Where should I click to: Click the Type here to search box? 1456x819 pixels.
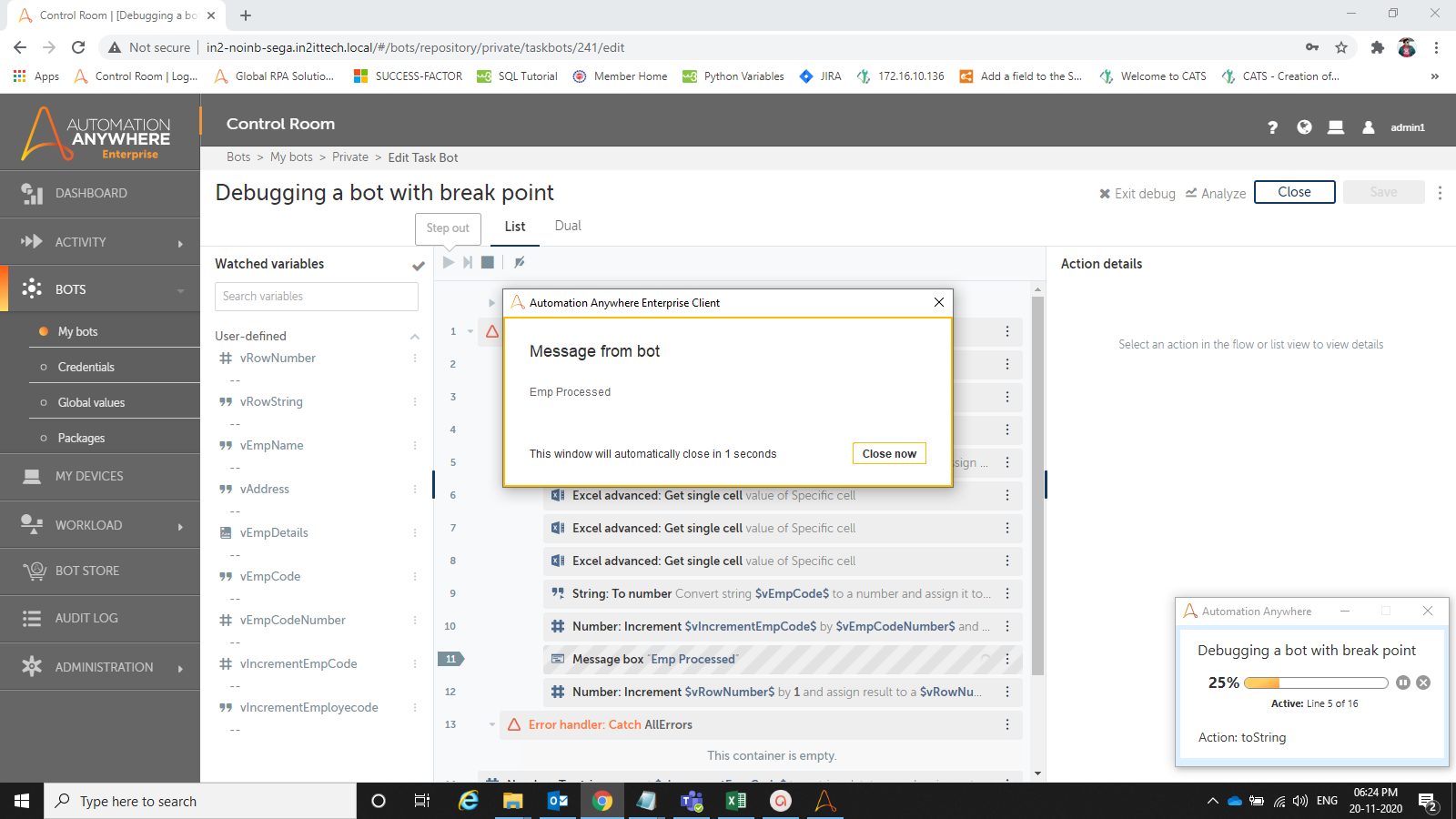click(x=200, y=801)
